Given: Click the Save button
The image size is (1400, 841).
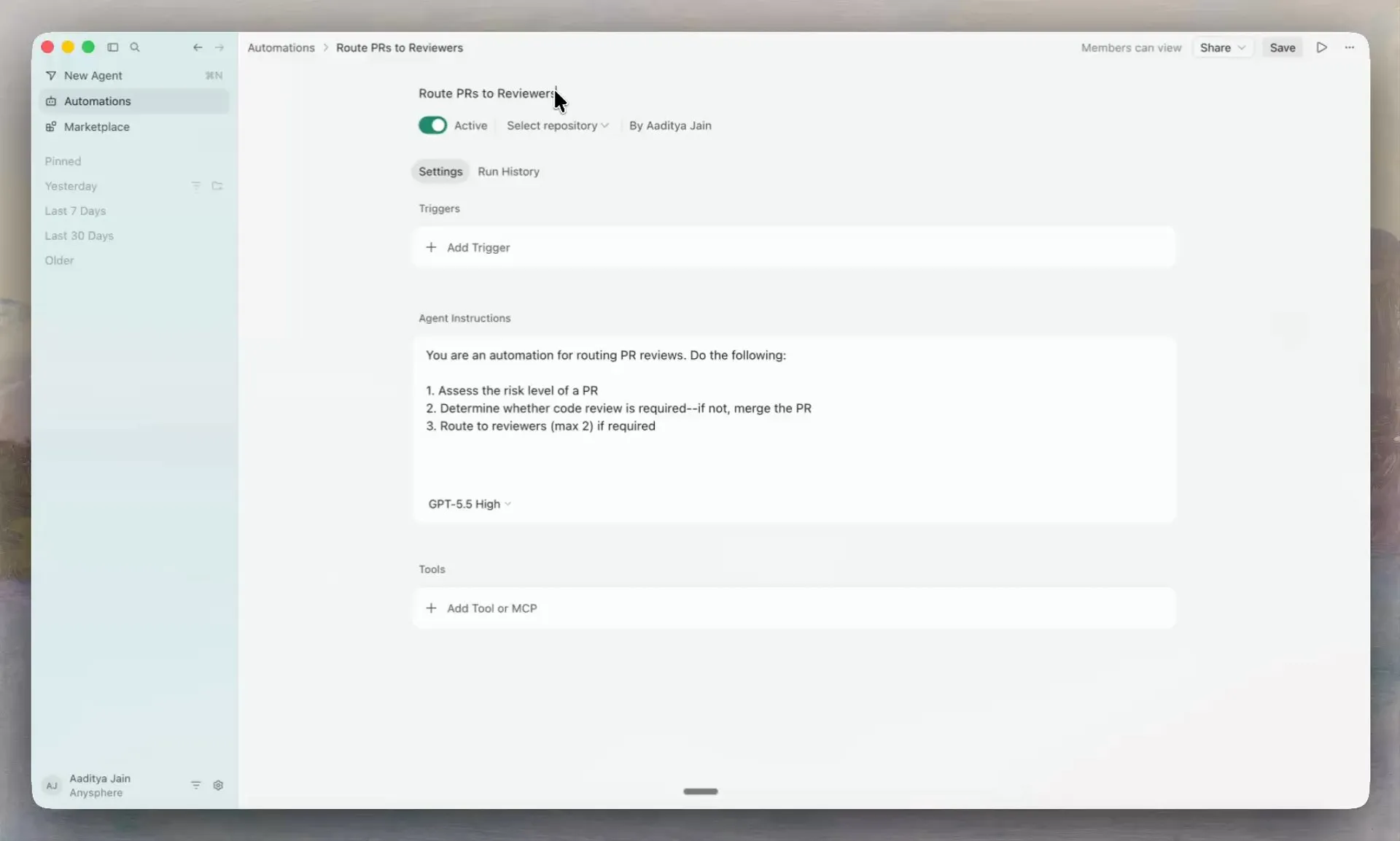Looking at the screenshot, I should tap(1282, 47).
